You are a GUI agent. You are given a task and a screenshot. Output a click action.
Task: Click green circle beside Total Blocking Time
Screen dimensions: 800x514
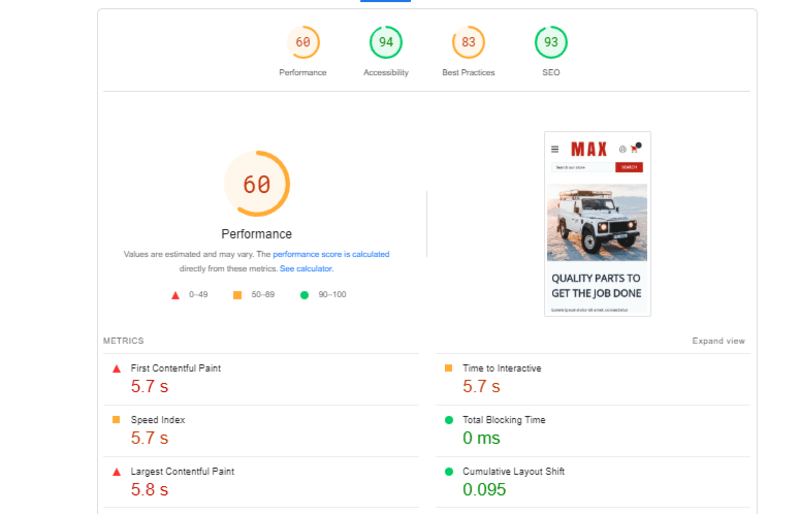[x=449, y=420]
